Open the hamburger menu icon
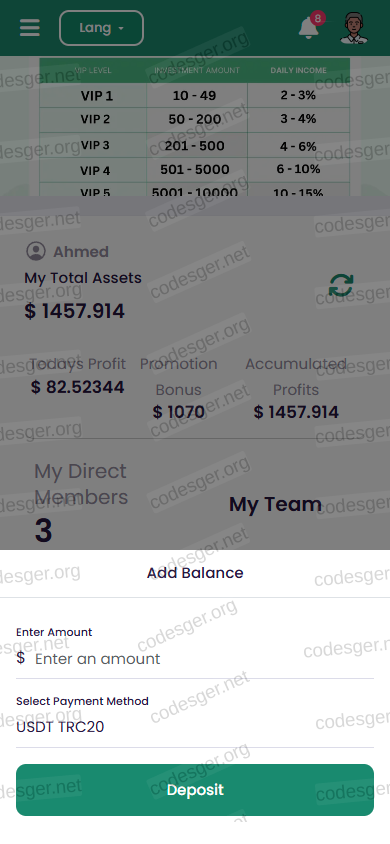 (x=30, y=28)
